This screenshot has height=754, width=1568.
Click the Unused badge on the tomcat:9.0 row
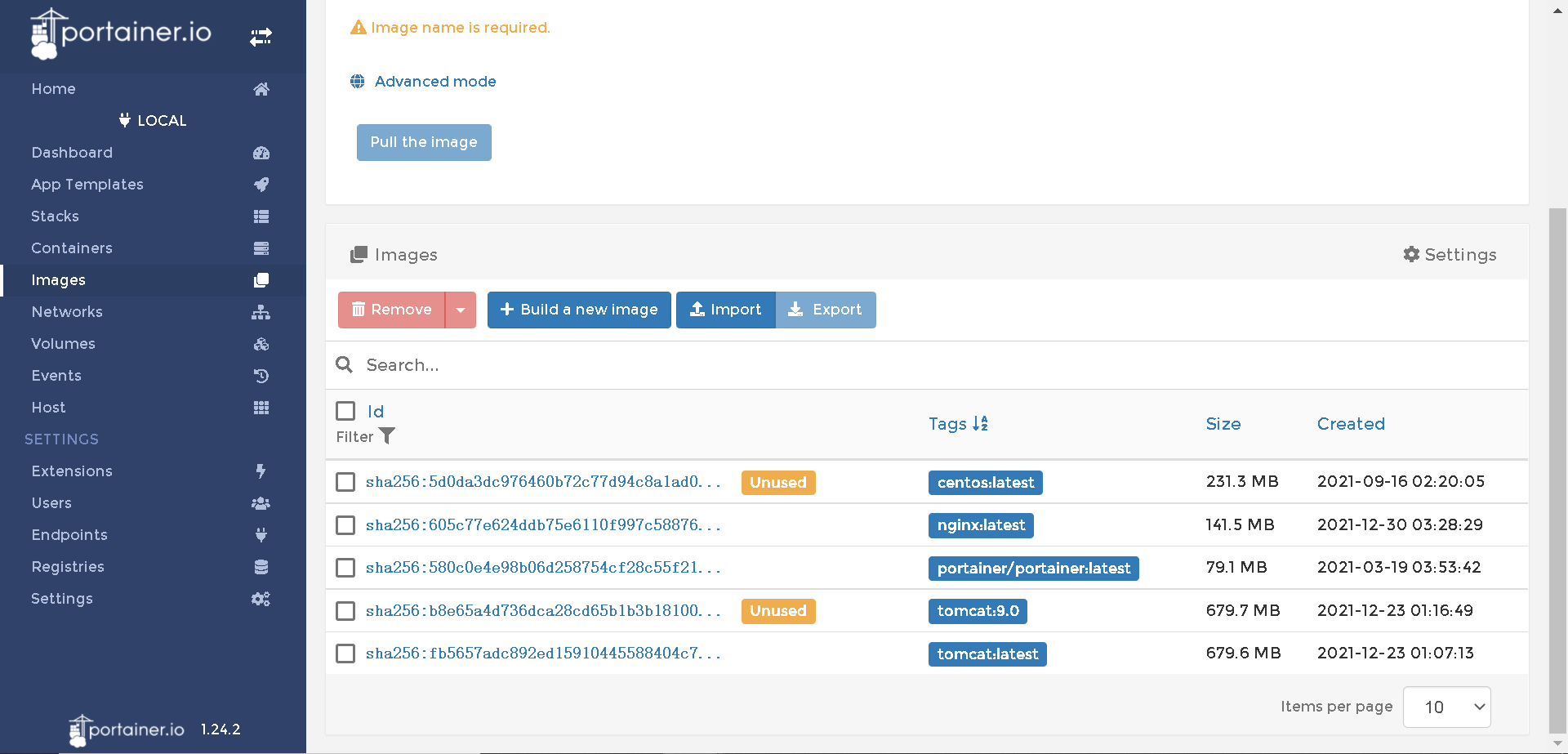[778, 611]
